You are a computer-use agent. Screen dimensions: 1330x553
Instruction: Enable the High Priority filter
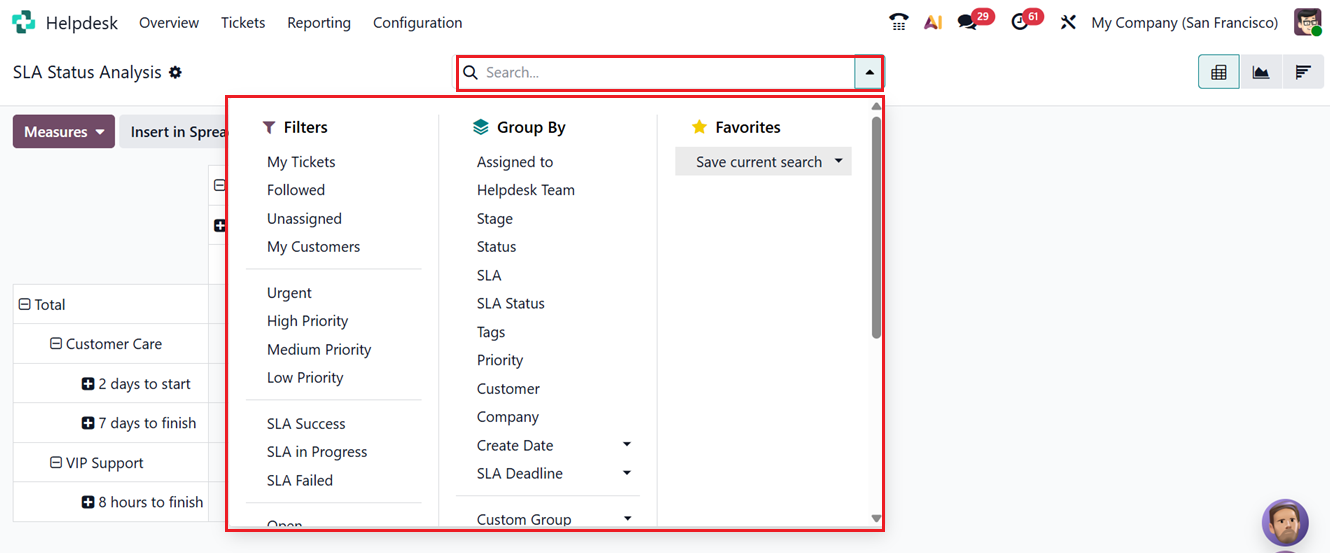click(307, 321)
